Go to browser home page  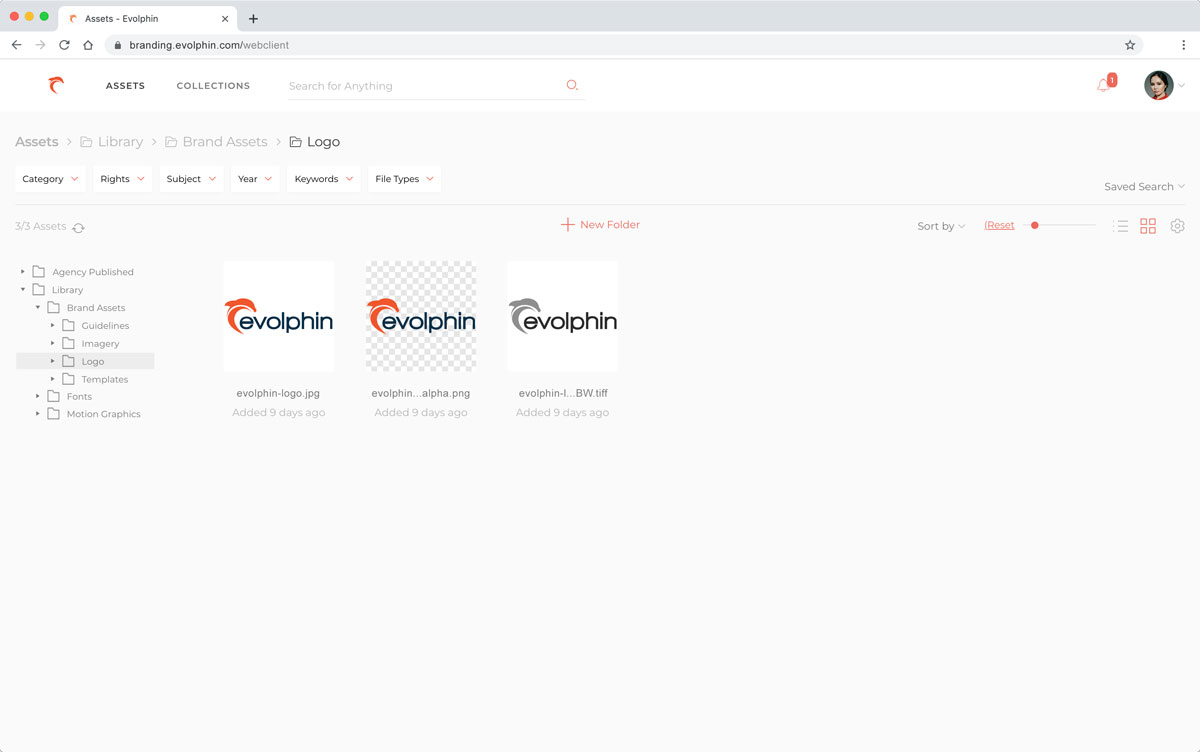click(x=88, y=45)
